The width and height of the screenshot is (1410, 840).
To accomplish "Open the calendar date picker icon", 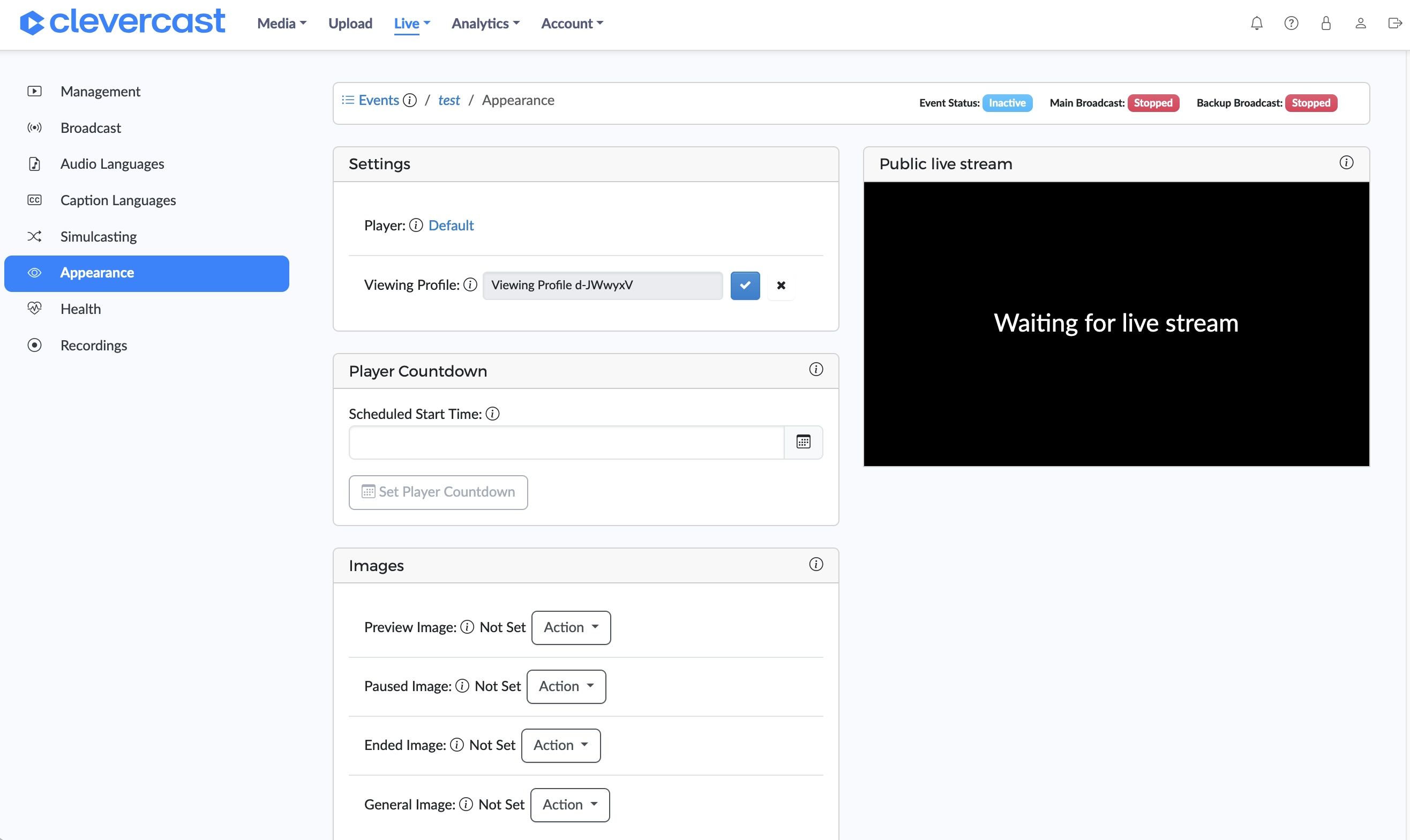I will click(803, 442).
